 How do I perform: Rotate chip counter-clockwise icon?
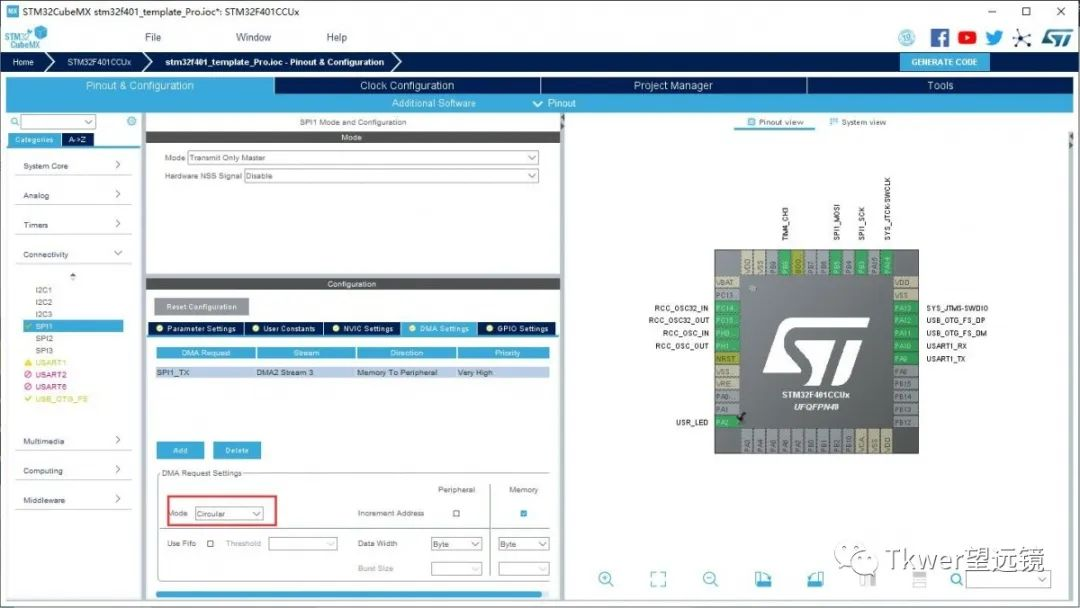[815, 579]
